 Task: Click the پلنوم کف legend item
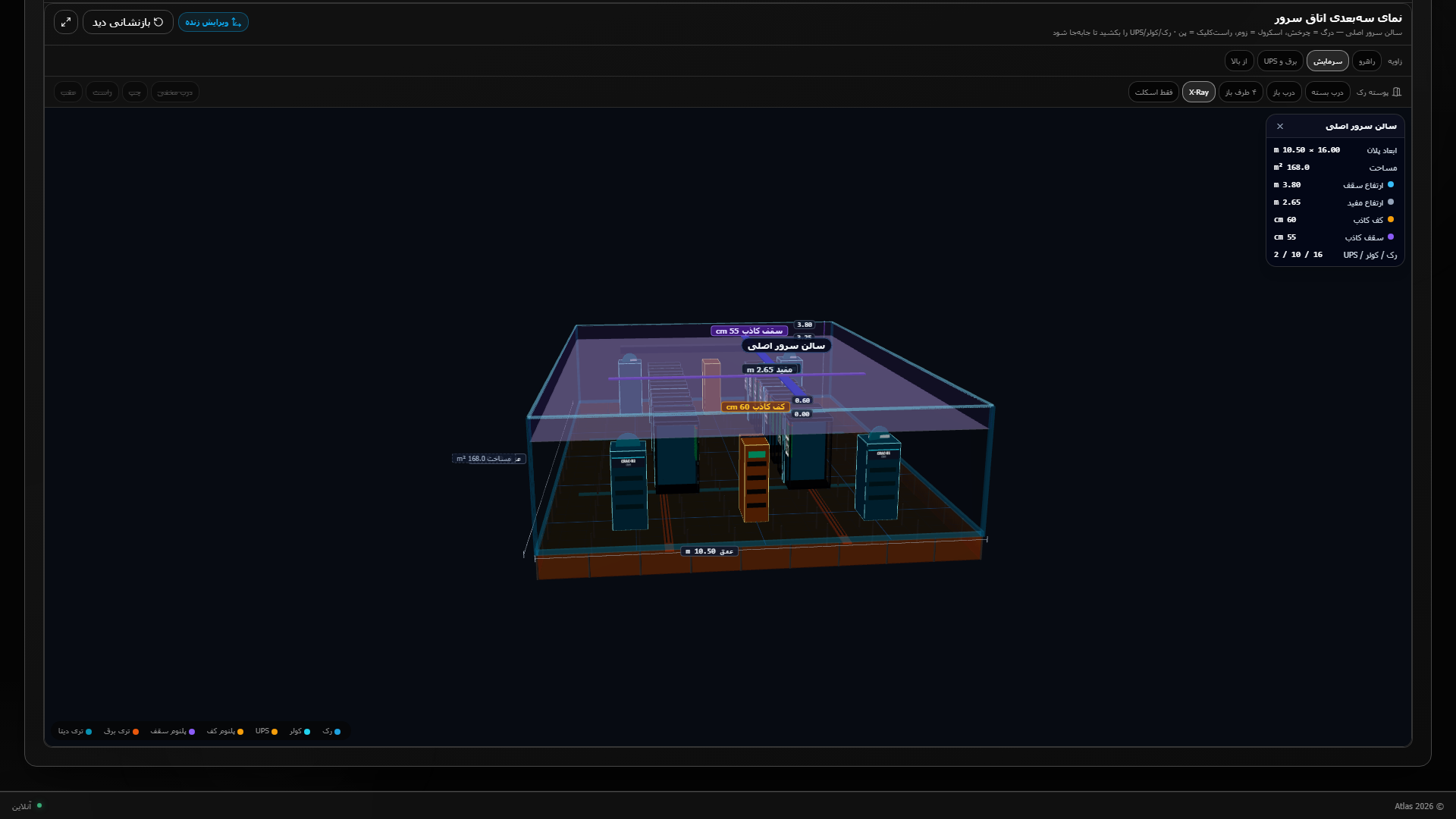(225, 731)
